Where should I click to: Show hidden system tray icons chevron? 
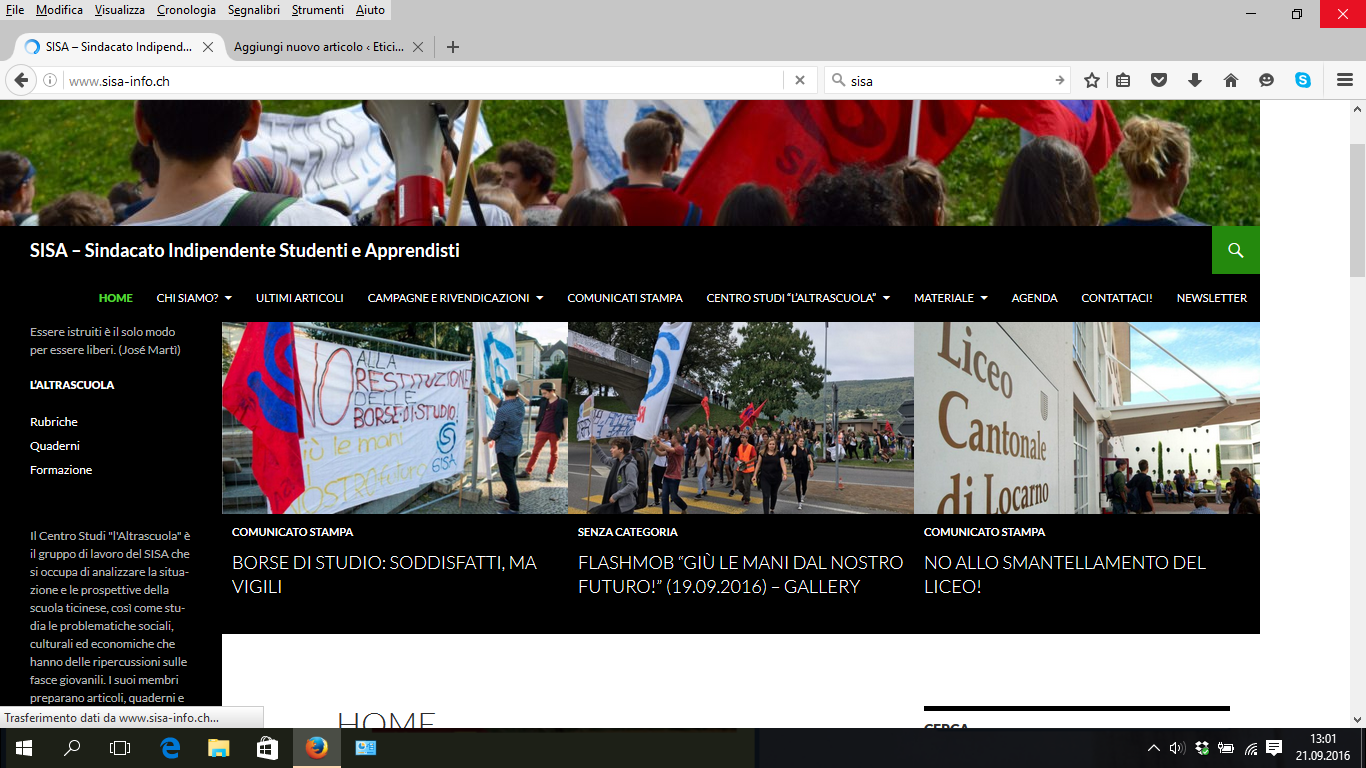point(1153,748)
